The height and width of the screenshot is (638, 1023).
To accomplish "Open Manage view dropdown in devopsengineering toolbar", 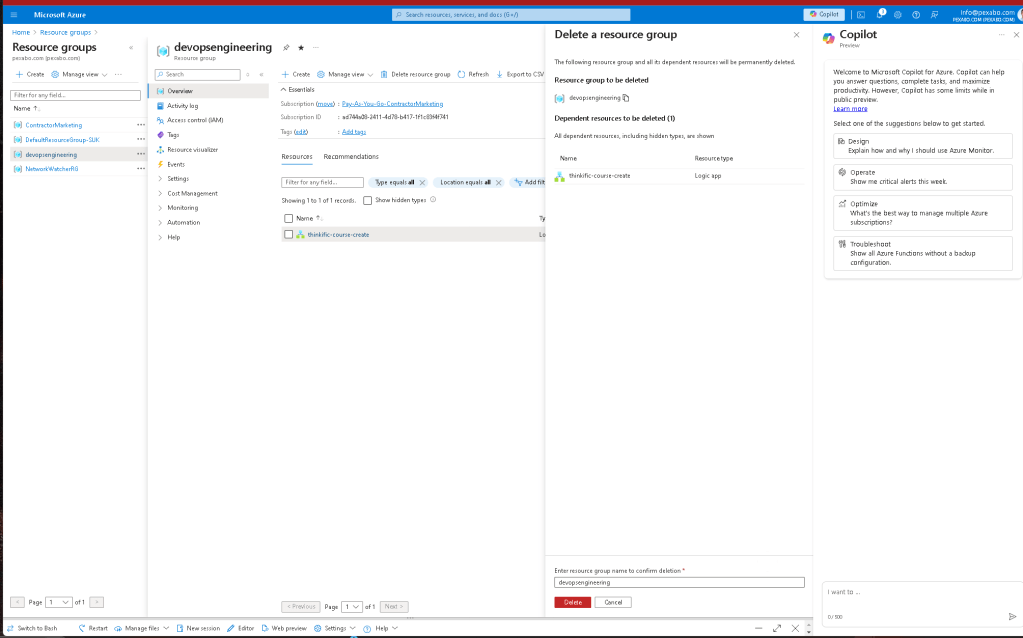I will pos(345,74).
